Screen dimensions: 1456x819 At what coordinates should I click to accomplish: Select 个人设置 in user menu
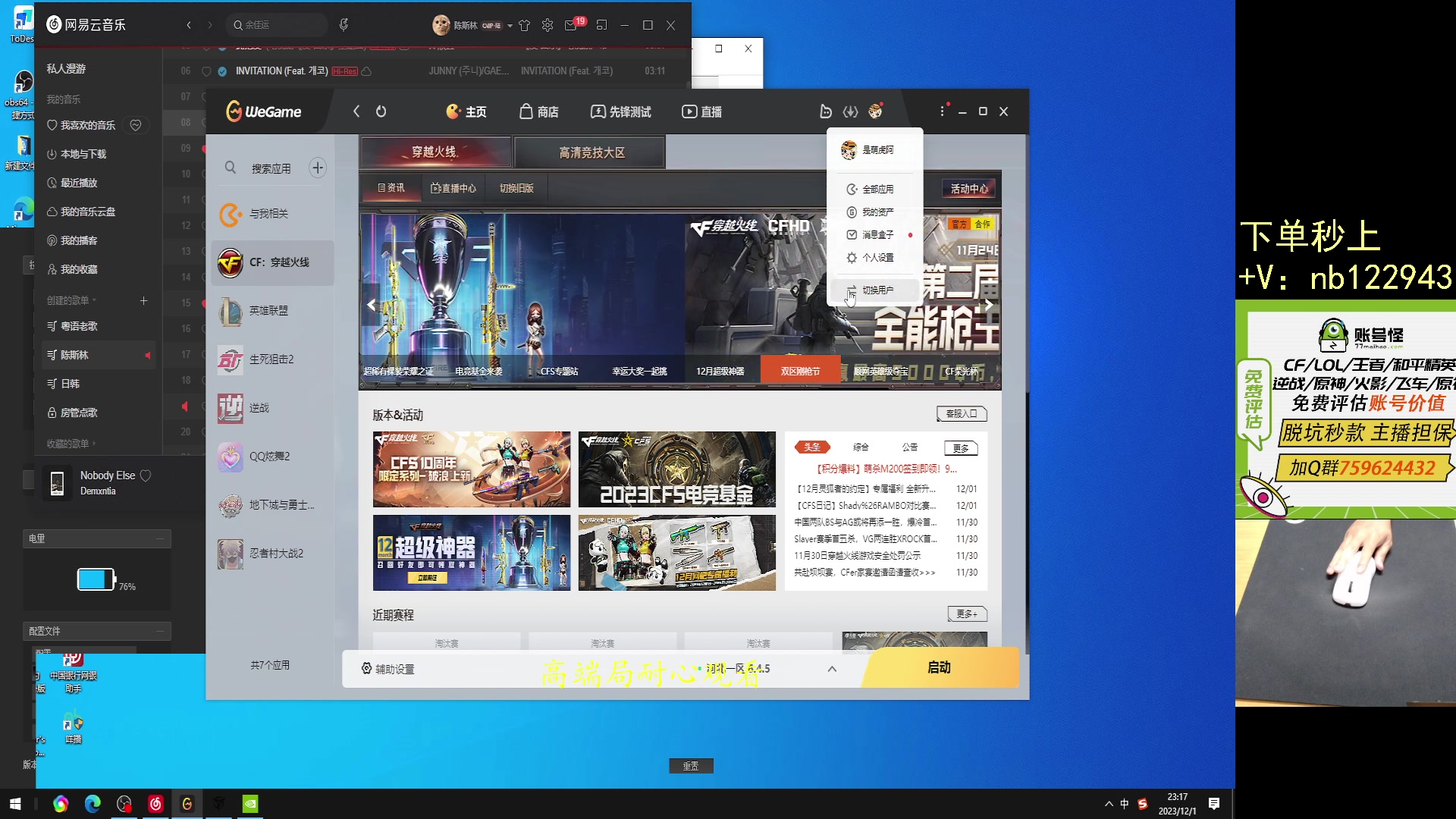click(x=875, y=258)
